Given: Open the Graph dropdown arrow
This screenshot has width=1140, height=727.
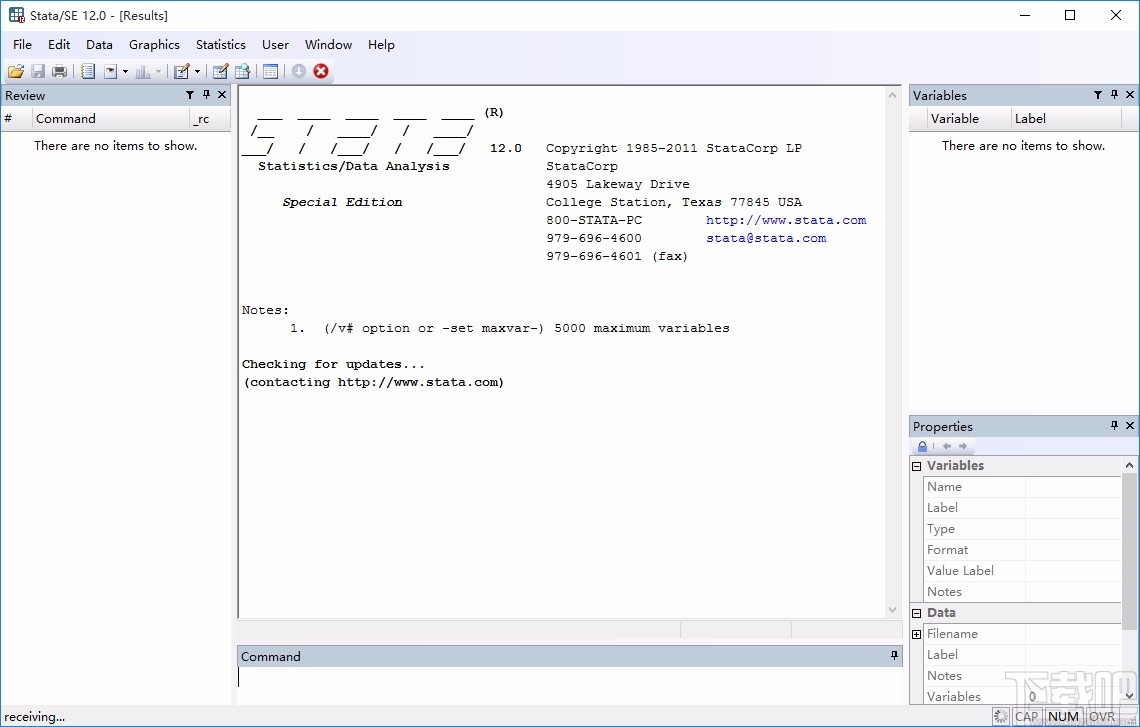Looking at the screenshot, I should click(x=158, y=71).
